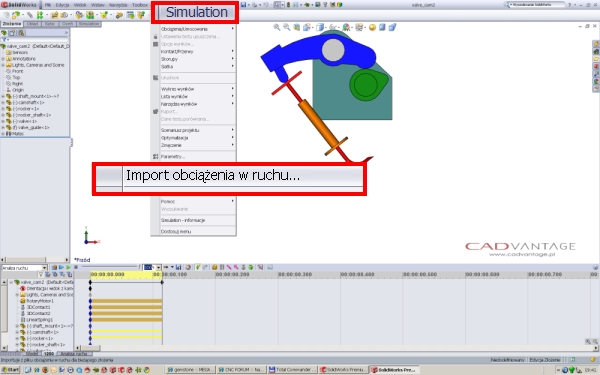Image resolution: width=600 pixels, height=375 pixels.
Task: Expand the camshaft<1> node in feature tree
Action: coord(3,103)
